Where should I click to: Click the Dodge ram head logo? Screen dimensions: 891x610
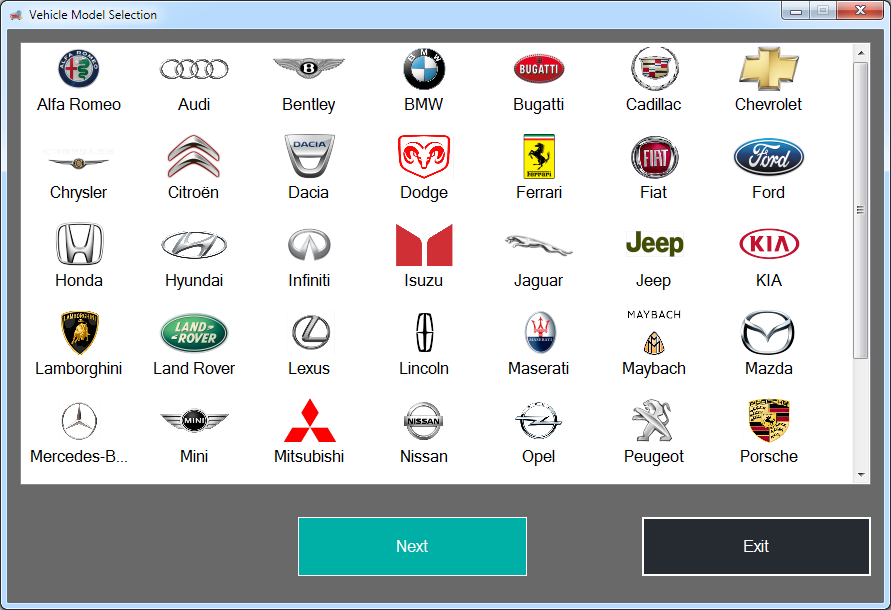pos(424,156)
